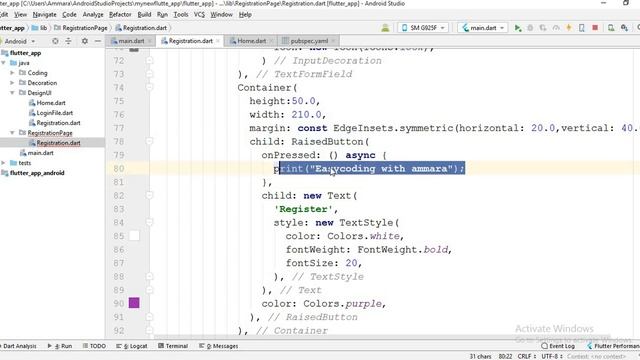The height and width of the screenshot is (360, 640).
Task: Open the Terminal tool window
Action: [173, 346]
